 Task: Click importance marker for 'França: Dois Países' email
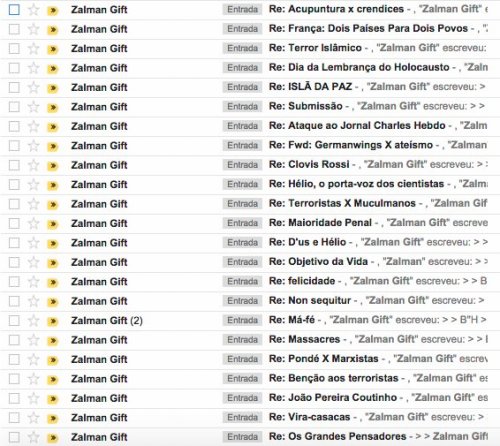53,30
